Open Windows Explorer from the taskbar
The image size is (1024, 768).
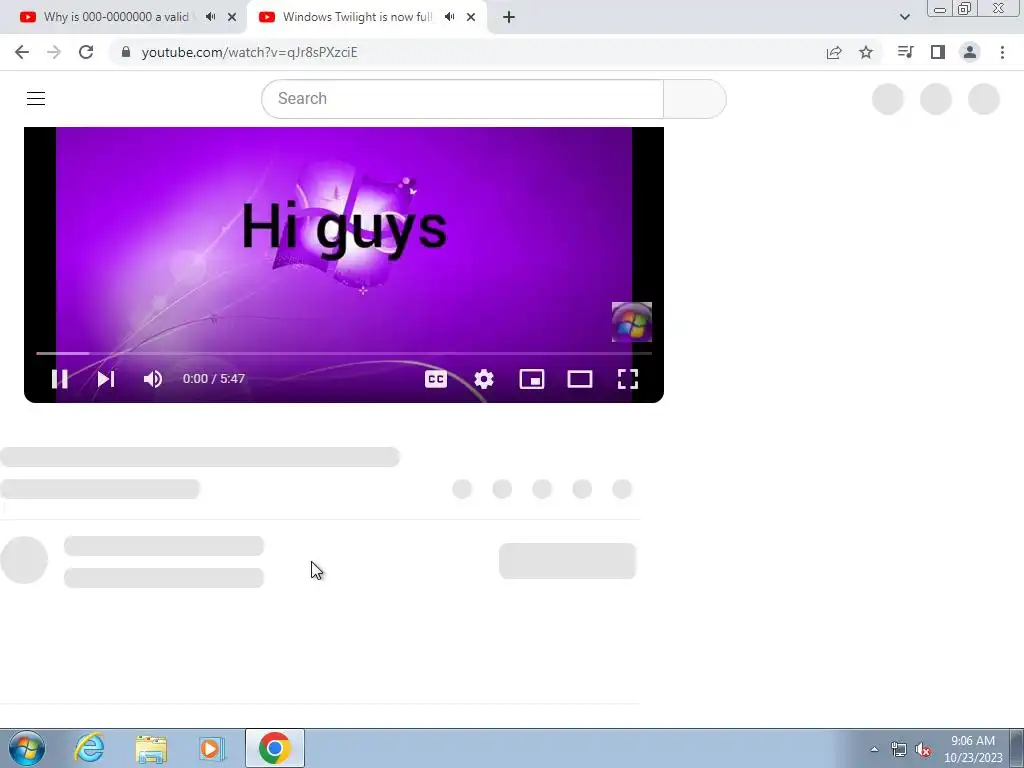pos(152,748)
